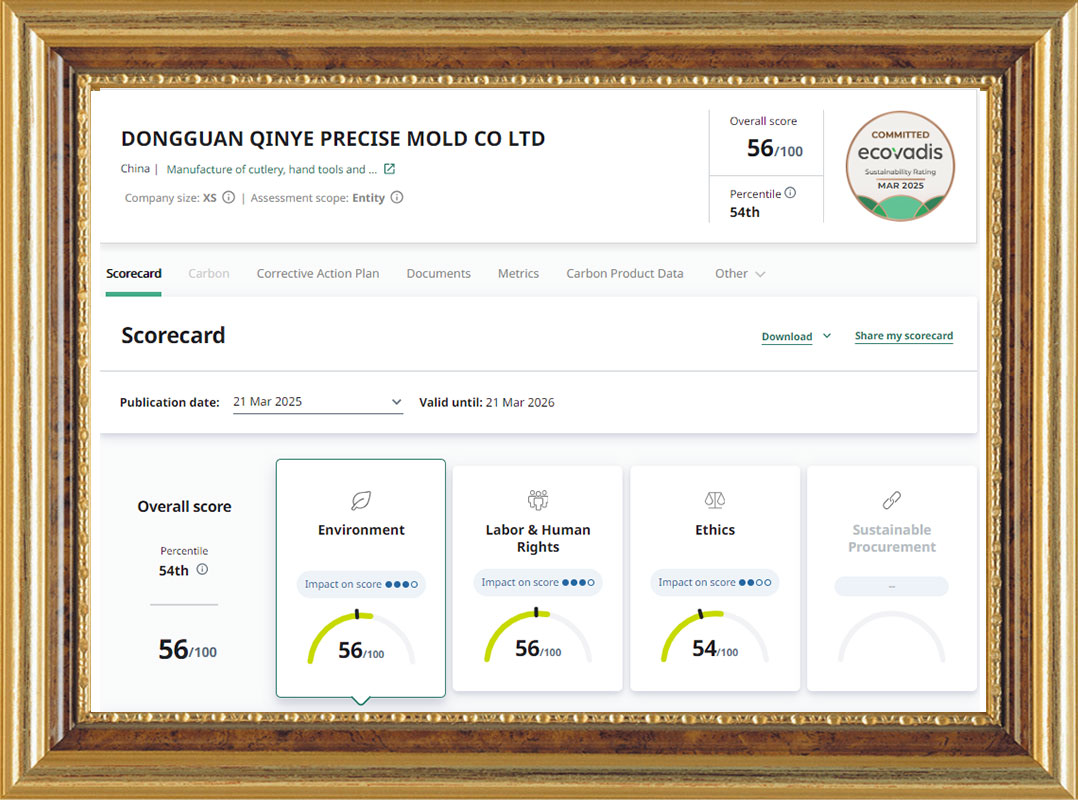The width and height of the screenshot is (1078, 800).
Task: Click the 54th percentile value in header
Action: [x=745, y=212]
